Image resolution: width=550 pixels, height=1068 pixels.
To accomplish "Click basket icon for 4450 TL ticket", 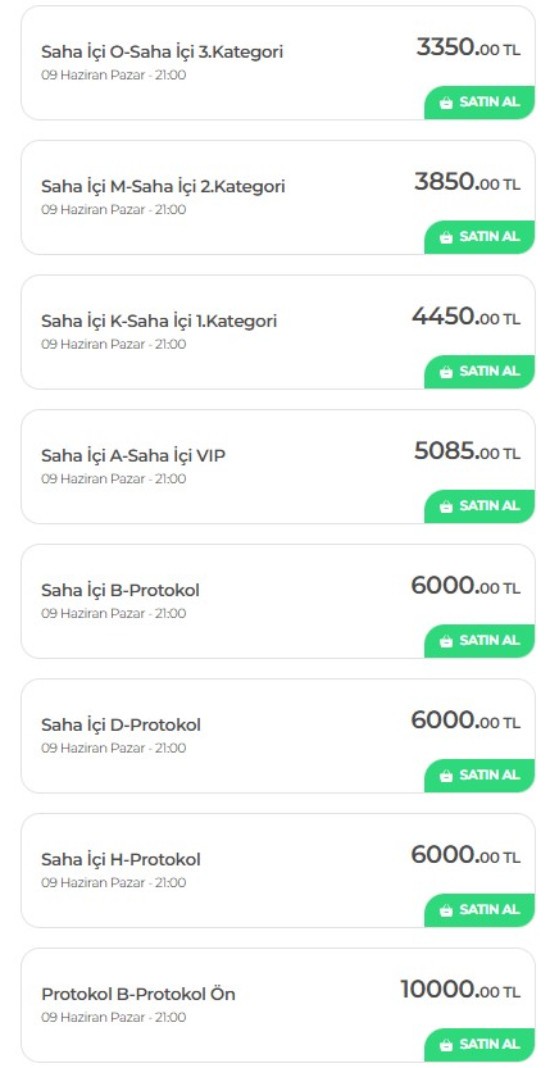I will tap(446, 372).
